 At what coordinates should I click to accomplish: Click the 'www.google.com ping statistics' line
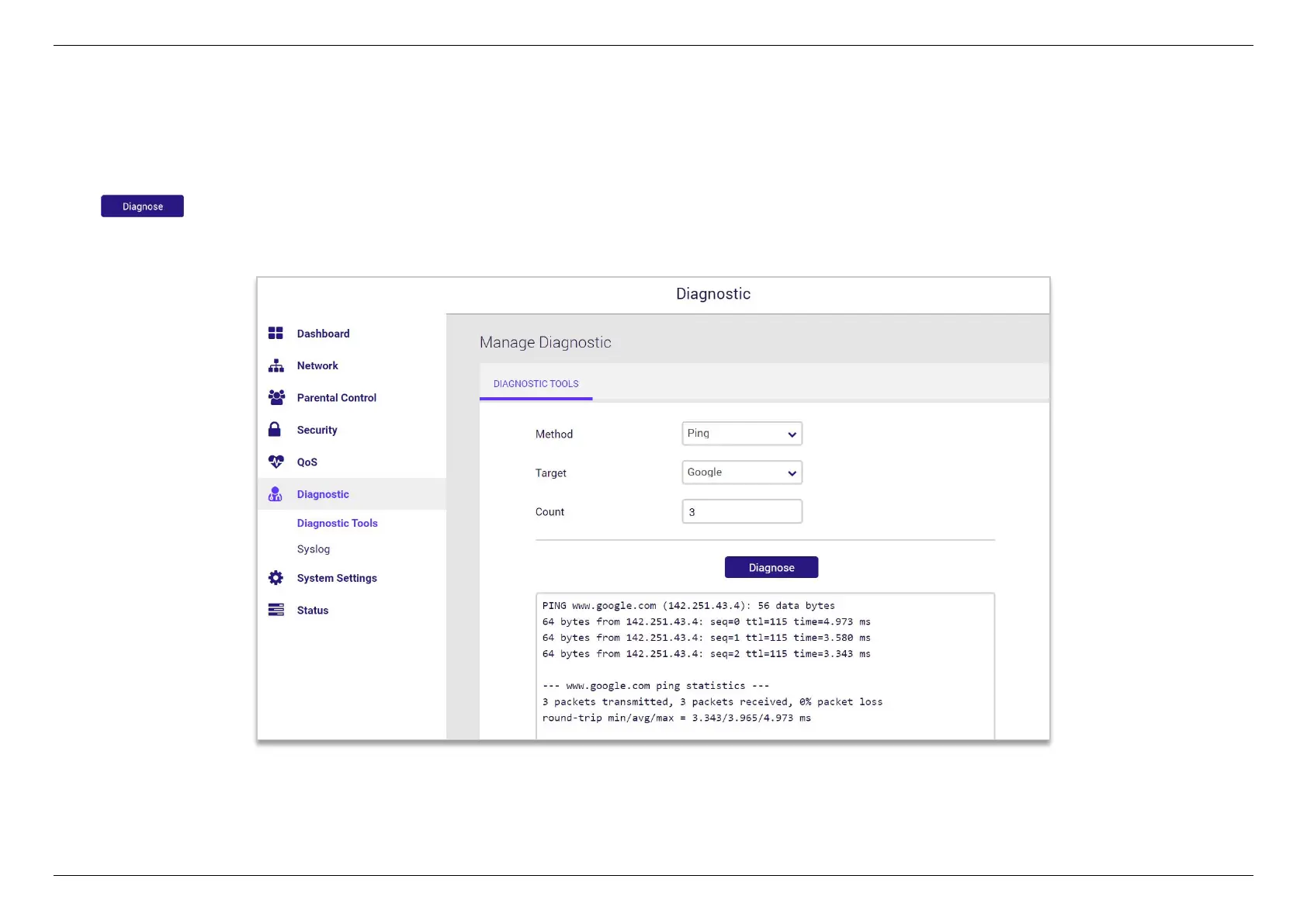(x=656, y=686)
